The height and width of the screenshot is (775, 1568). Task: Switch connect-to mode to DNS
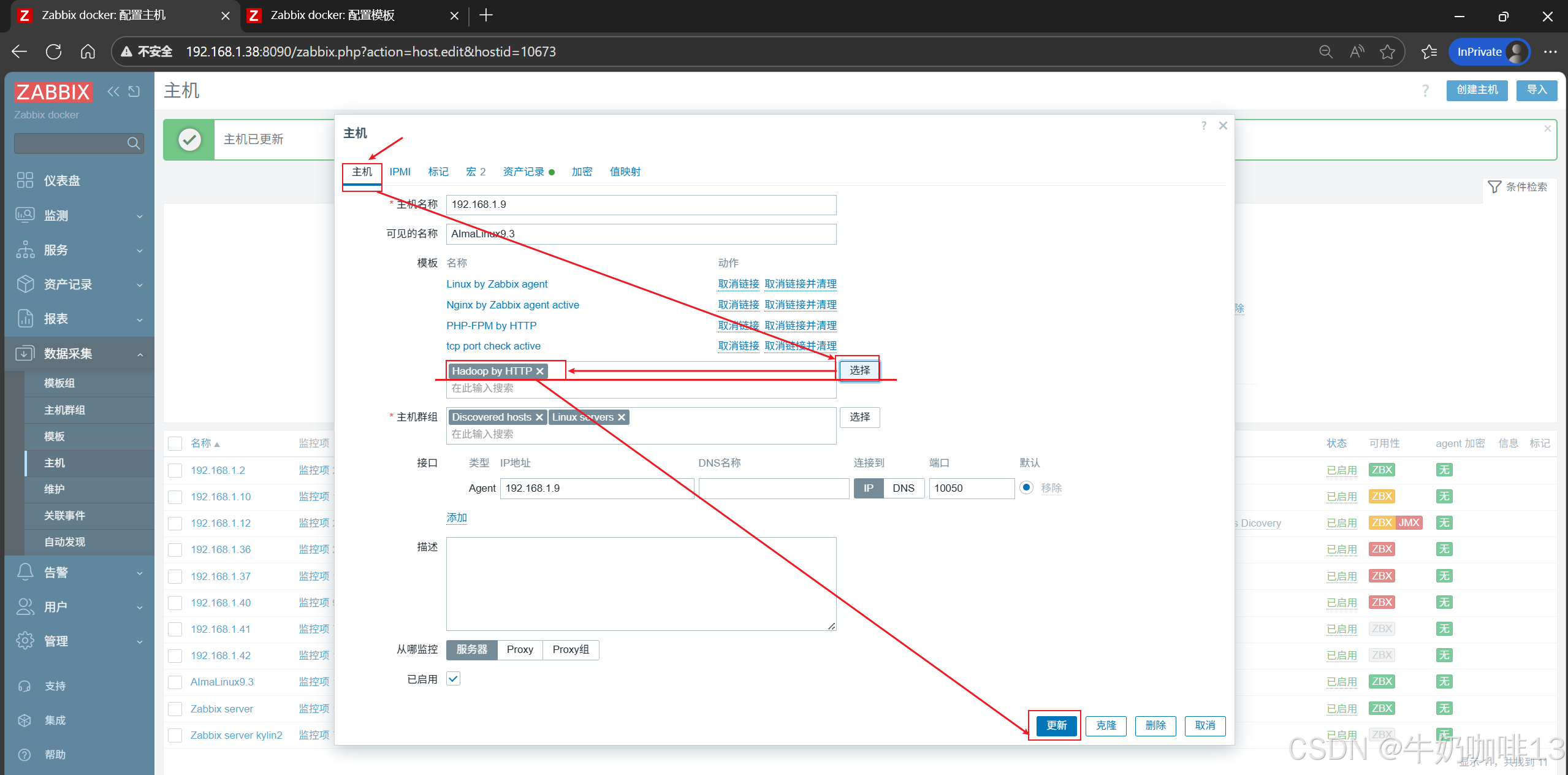coord(903,489)
